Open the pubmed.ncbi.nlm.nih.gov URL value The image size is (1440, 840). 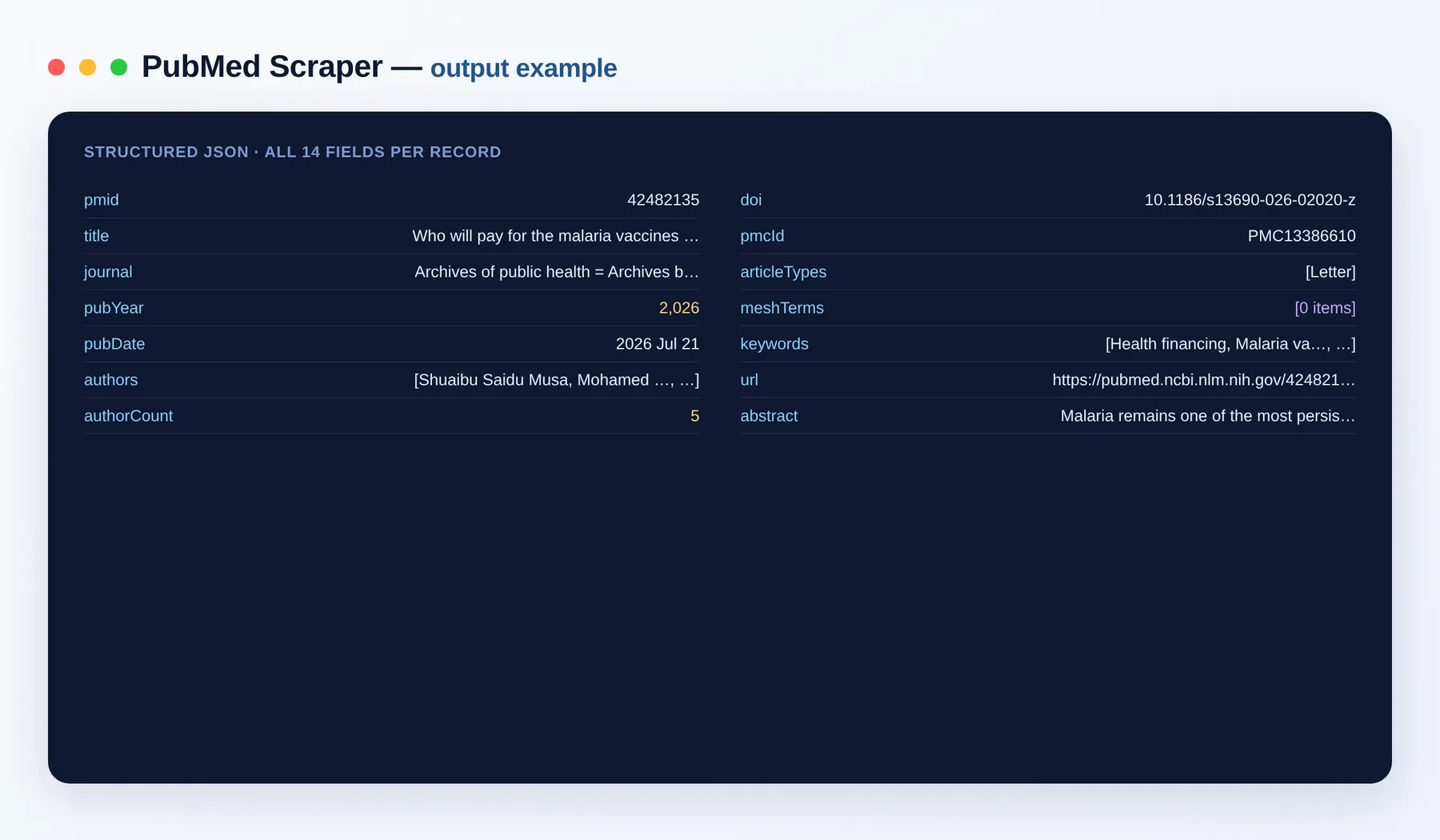[1204, 380]
